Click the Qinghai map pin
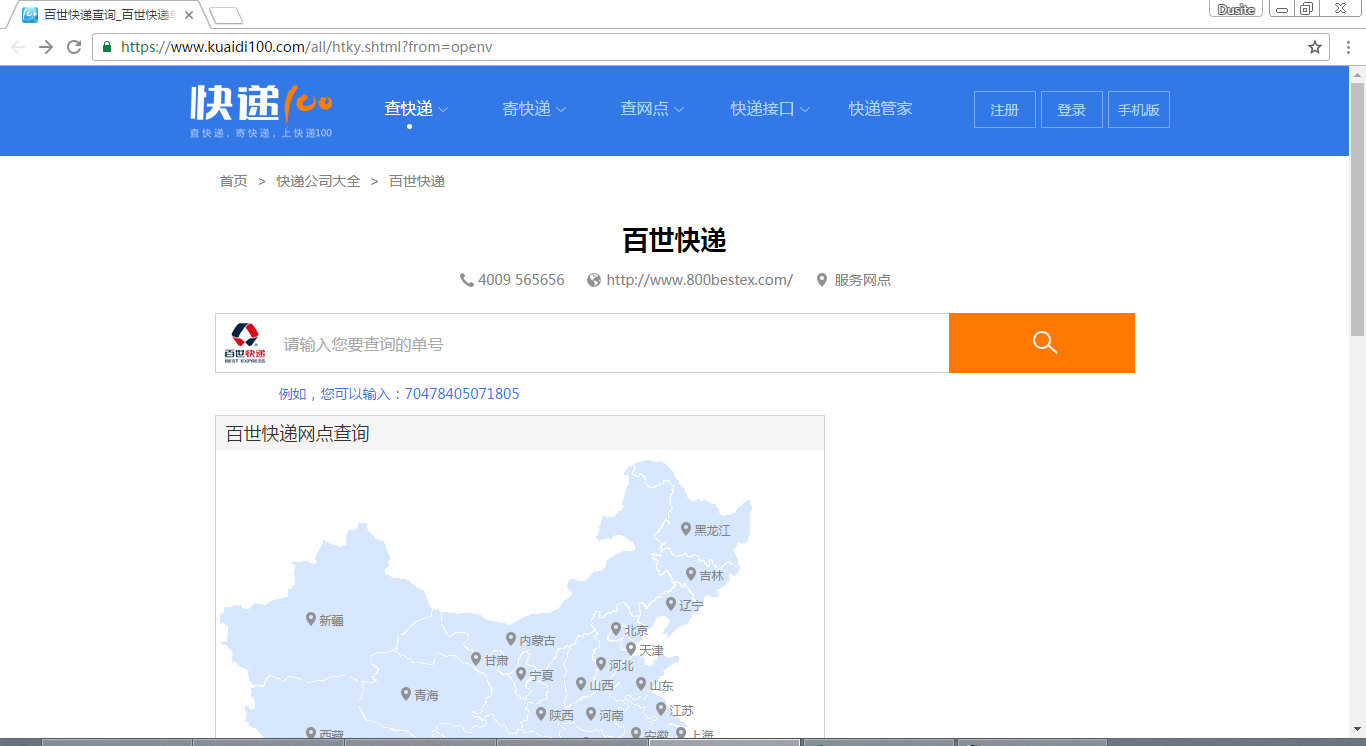 [x=406, y=693]
